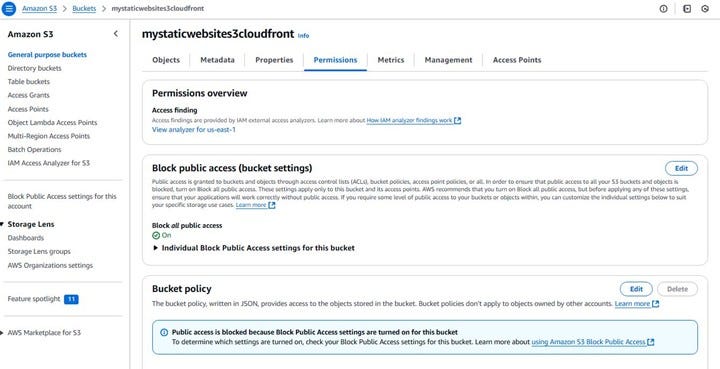Click external link icon after IAM analyzer findings
This screenshot has width=720, height=369.
tap(457, 121)
